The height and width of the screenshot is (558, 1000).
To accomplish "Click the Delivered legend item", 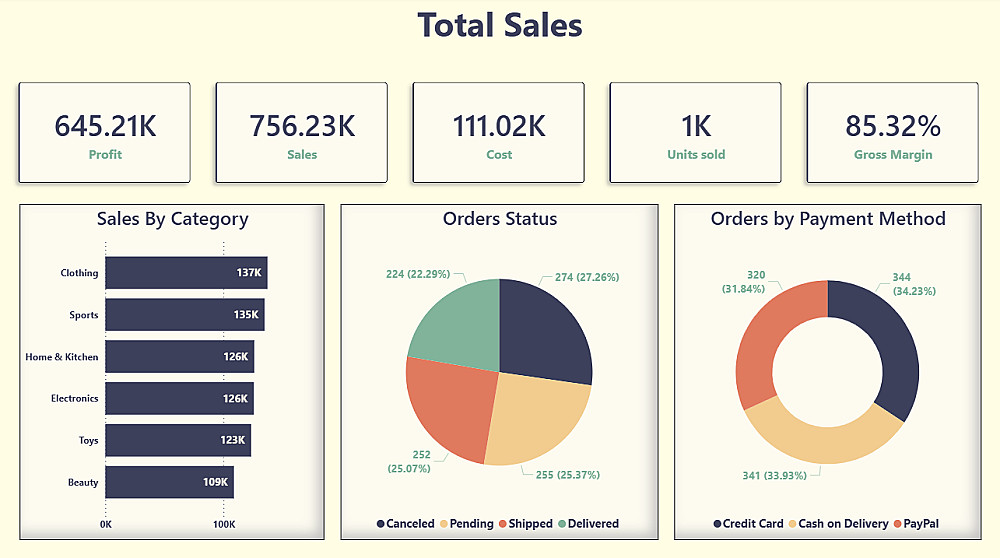I will pyautogui.click(x=588, y=524).
